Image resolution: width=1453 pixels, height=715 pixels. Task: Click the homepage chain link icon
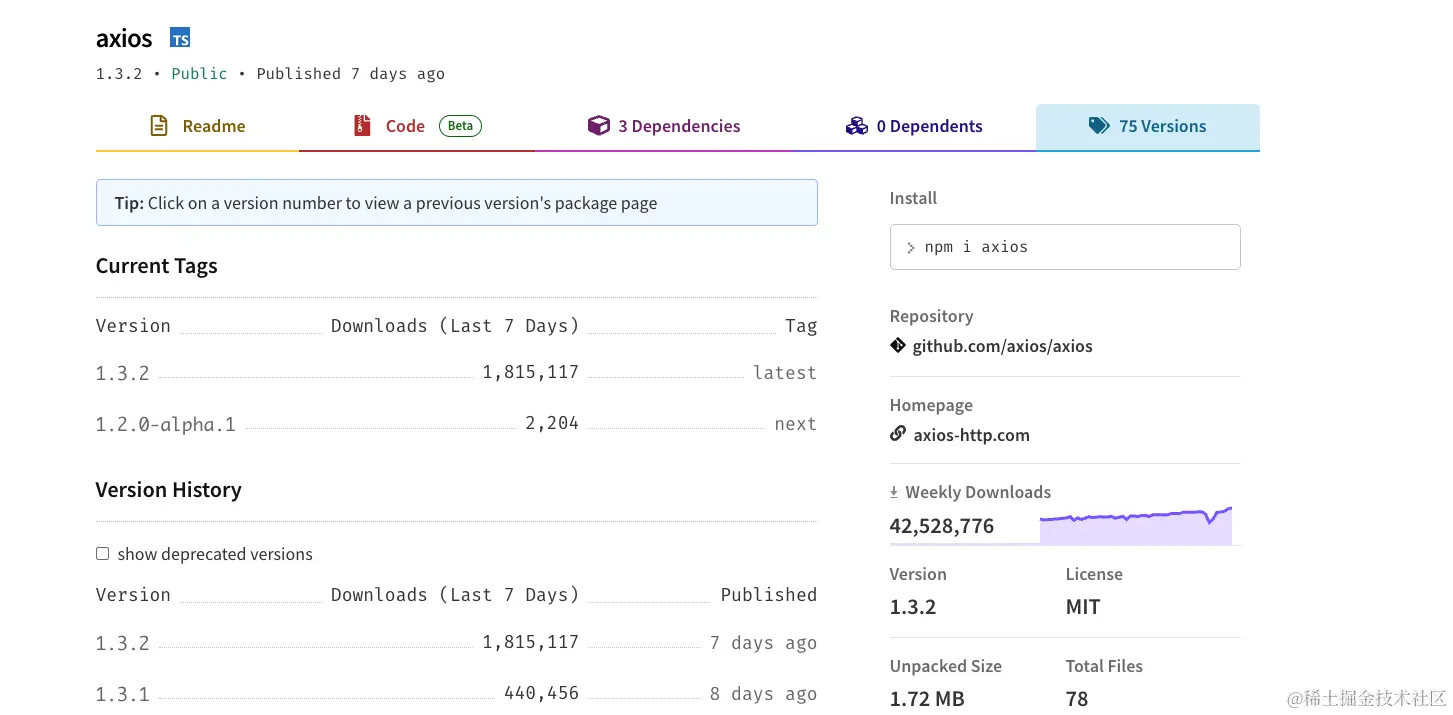coord(898,434)
